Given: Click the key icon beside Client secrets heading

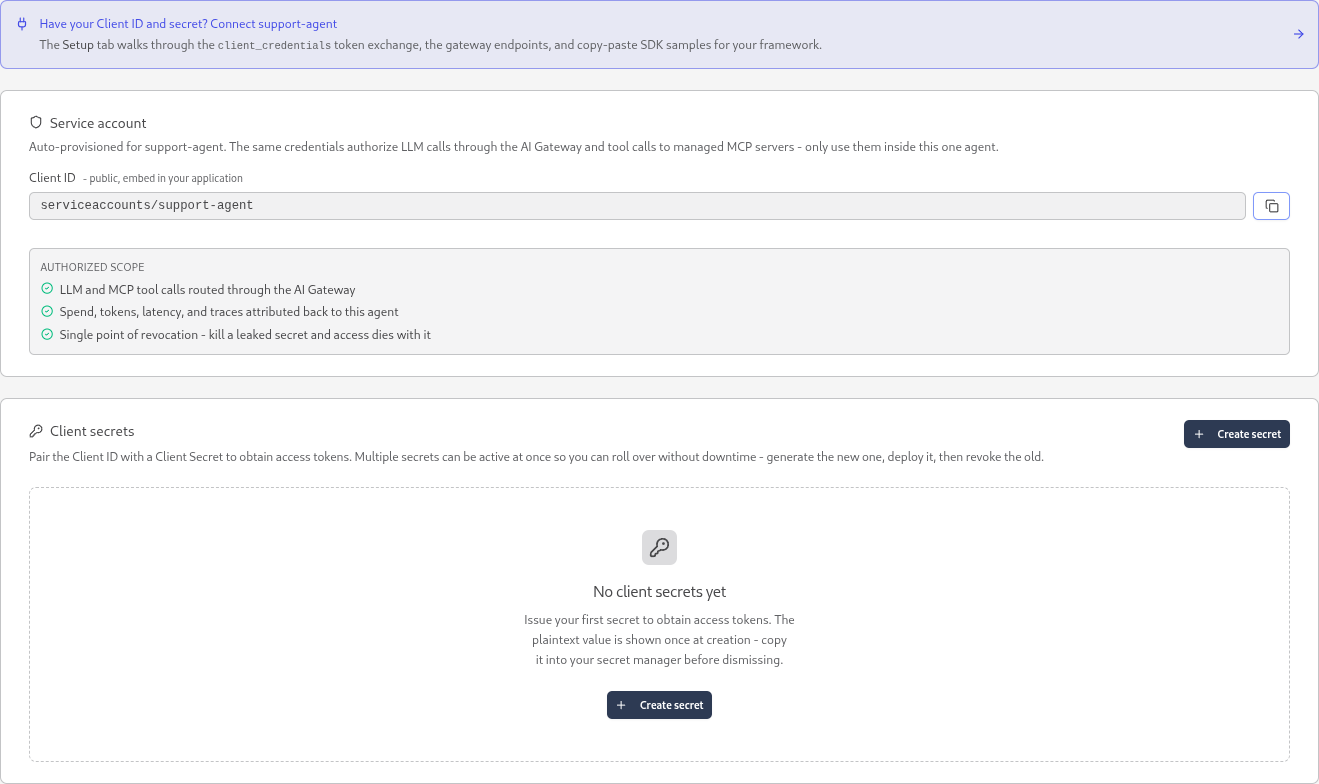Looking at the screenshot, I should (36, 431).
